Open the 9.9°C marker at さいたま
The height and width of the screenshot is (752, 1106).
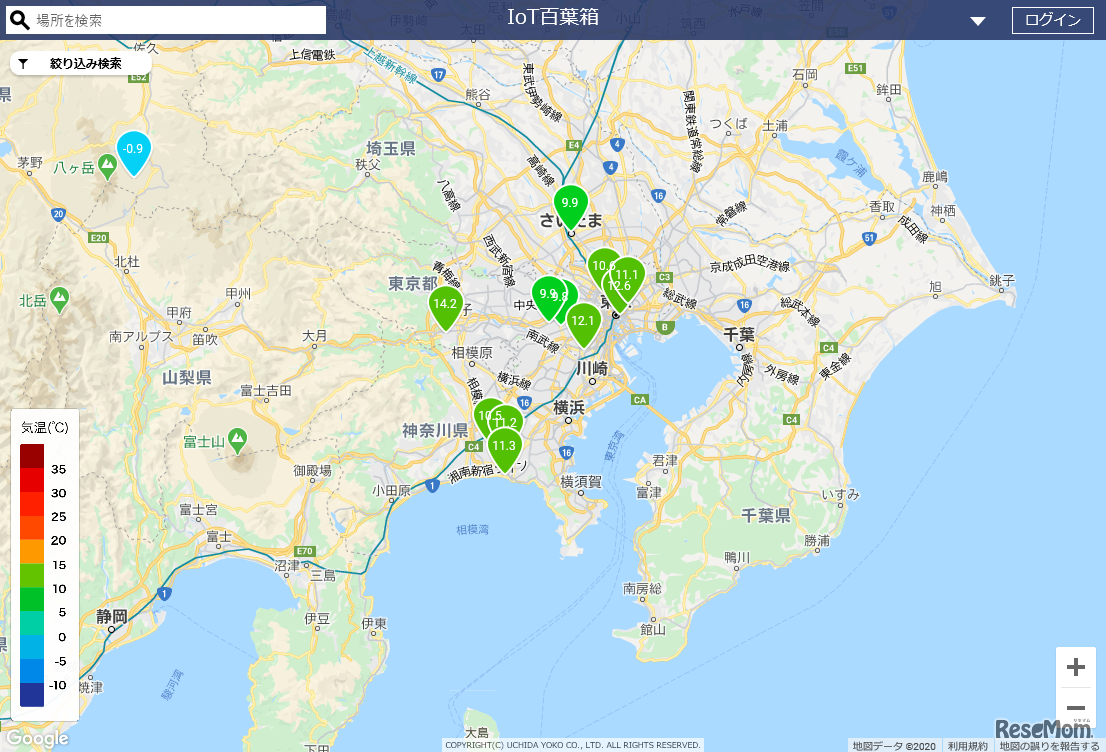point(570,204)
